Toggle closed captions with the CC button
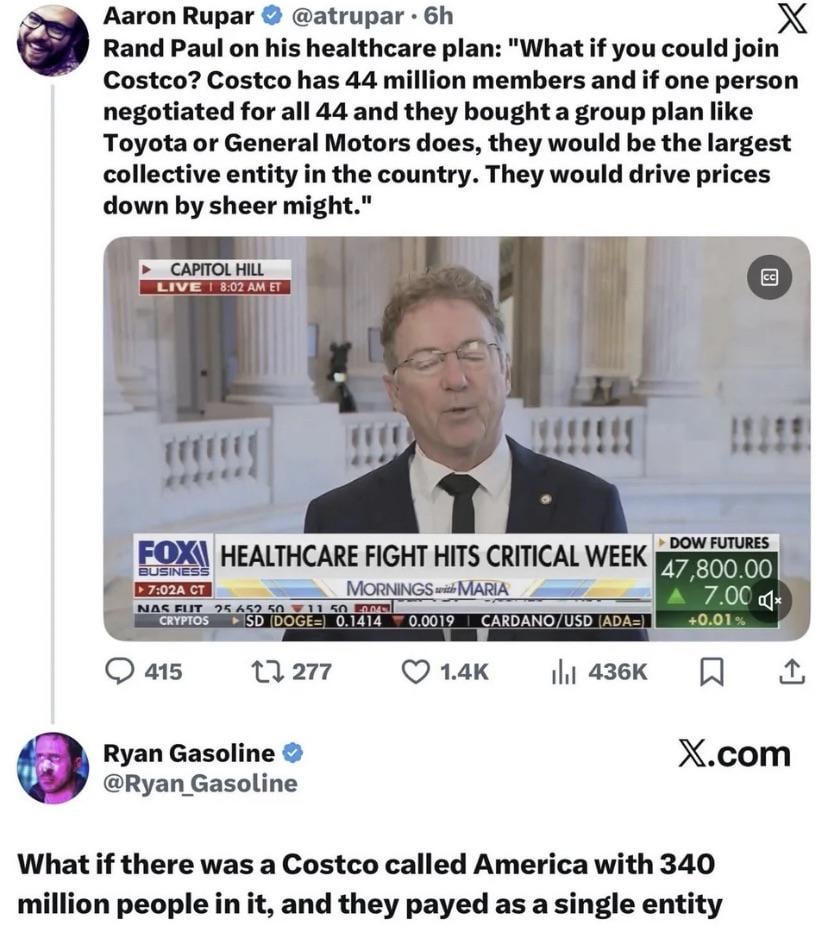The width and height of the screenshot is (828, 929). [769, 277]
